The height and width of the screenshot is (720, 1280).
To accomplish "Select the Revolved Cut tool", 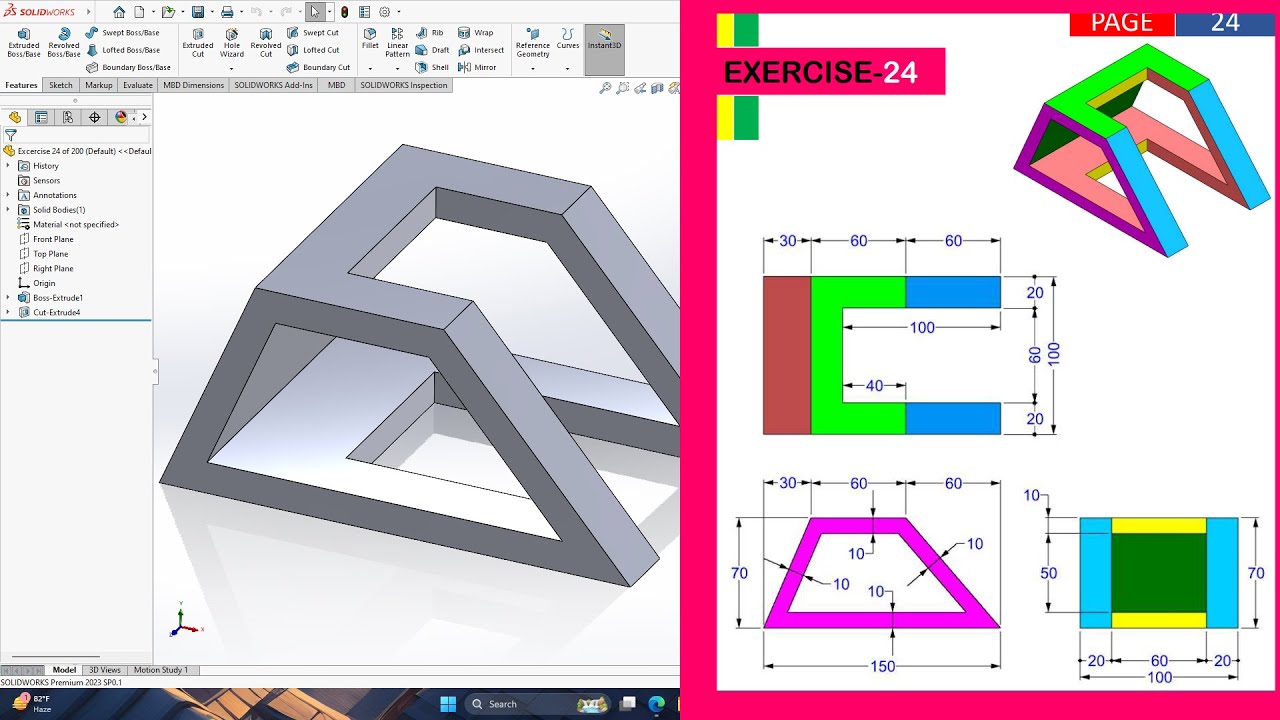I will [x=266, y=43].
